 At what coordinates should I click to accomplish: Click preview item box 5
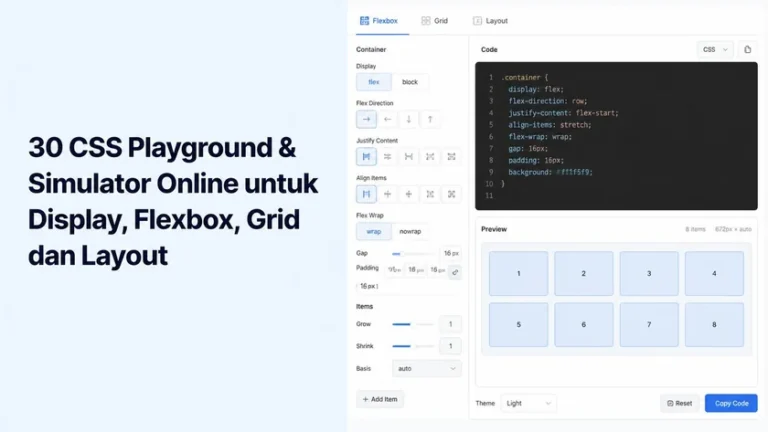click(x=518, y=324)
